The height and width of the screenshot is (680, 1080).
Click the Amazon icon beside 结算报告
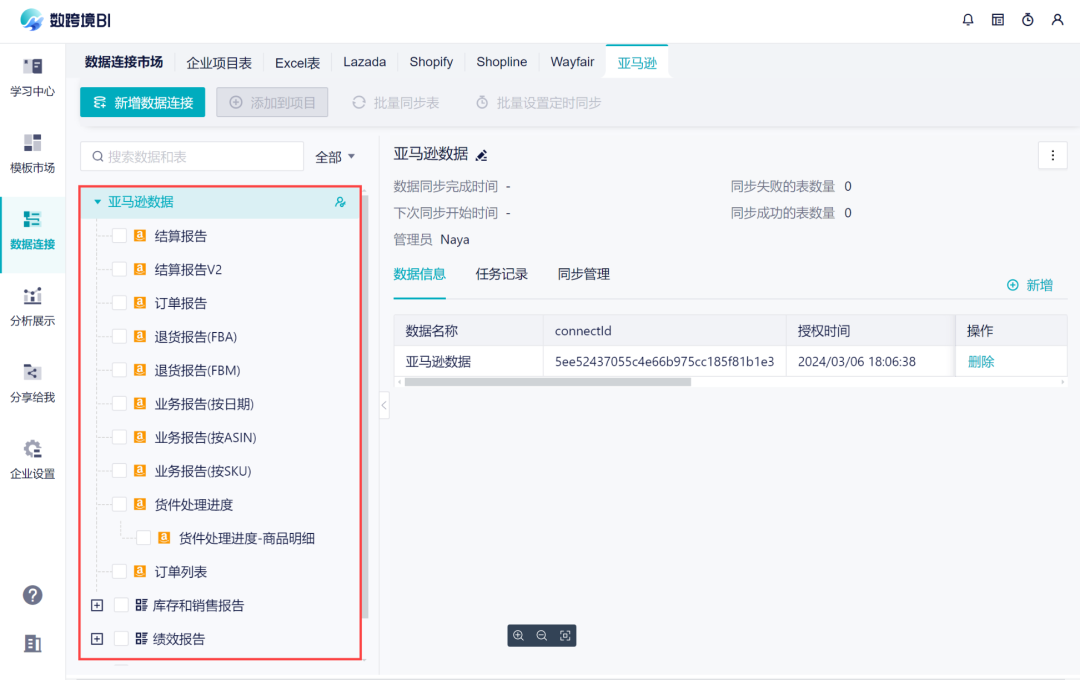pos(140,236)
